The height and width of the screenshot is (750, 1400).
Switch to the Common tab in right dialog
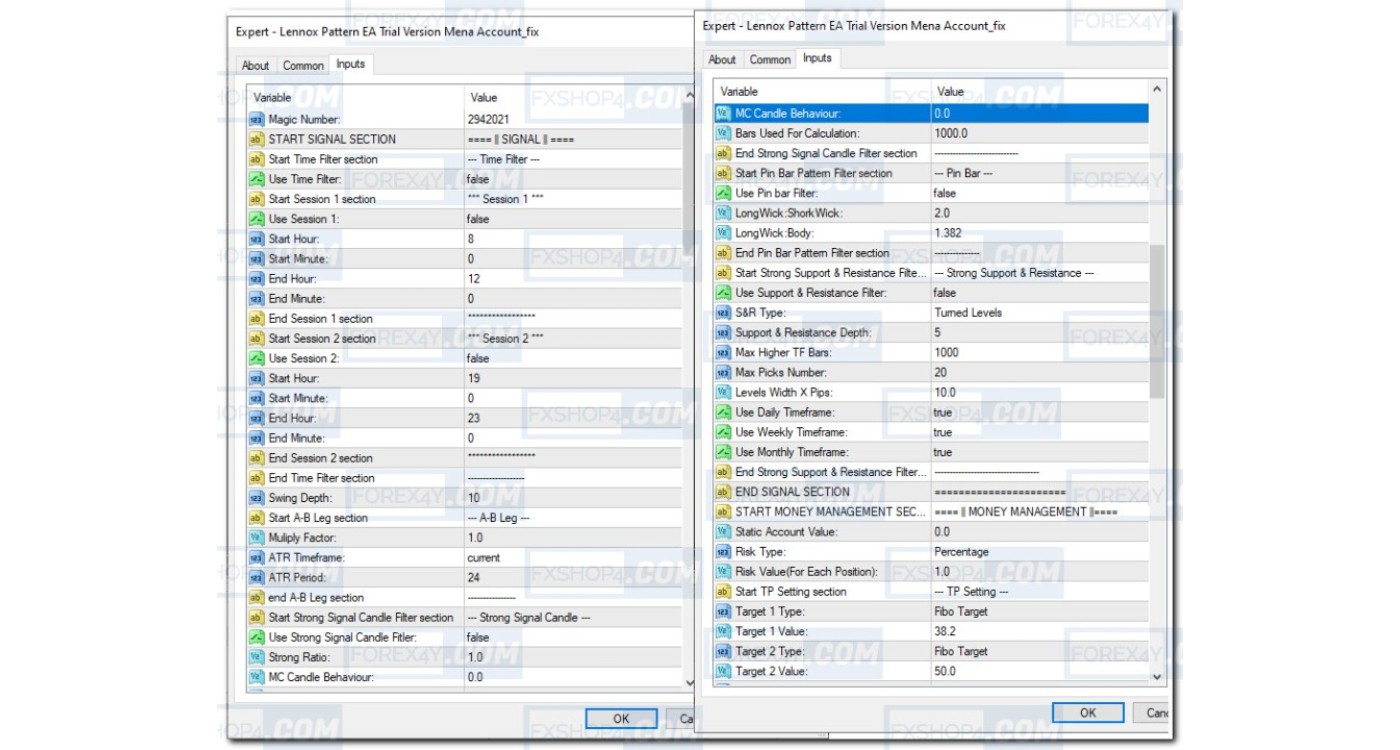click(770, 59)
